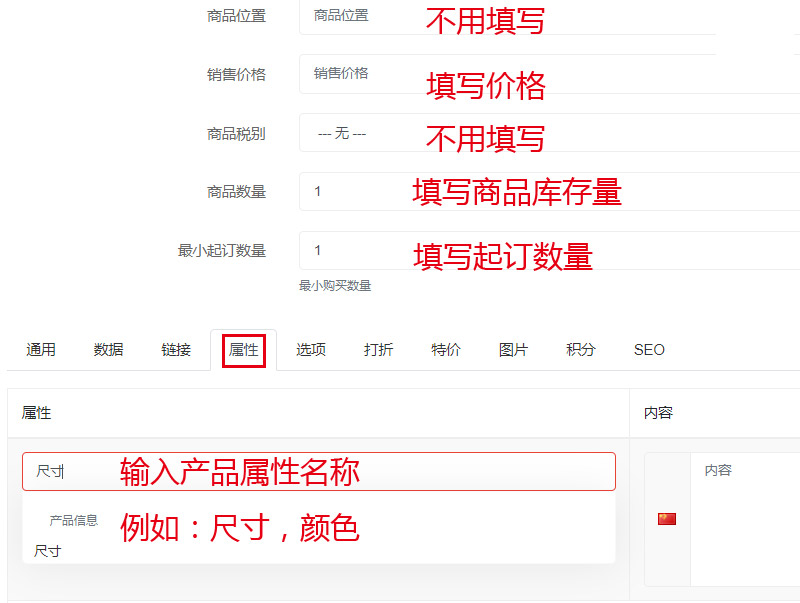Open the 选项 tab
800x603 pixels.
point(310,350)
